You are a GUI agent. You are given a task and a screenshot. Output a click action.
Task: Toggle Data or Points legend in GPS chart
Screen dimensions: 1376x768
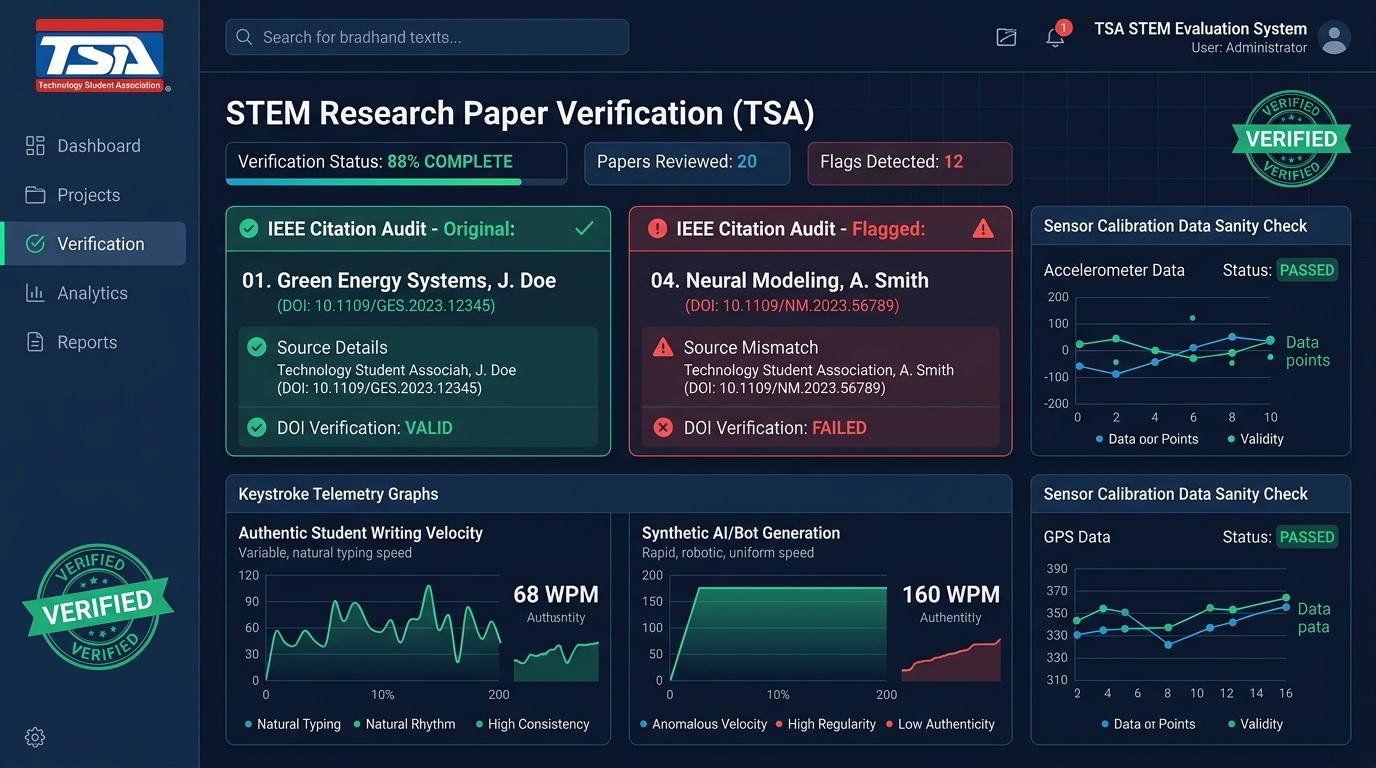(1147, 724)
